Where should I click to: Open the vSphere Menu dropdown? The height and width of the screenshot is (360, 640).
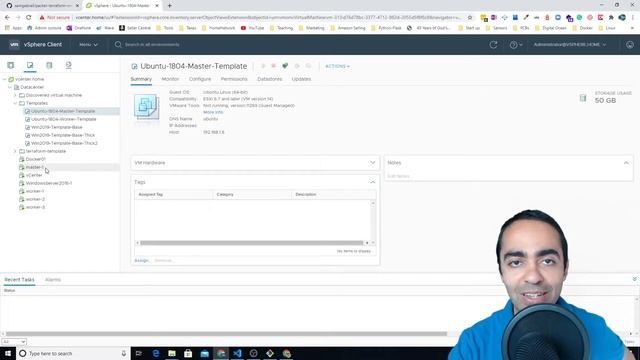(x=89, y=44)
